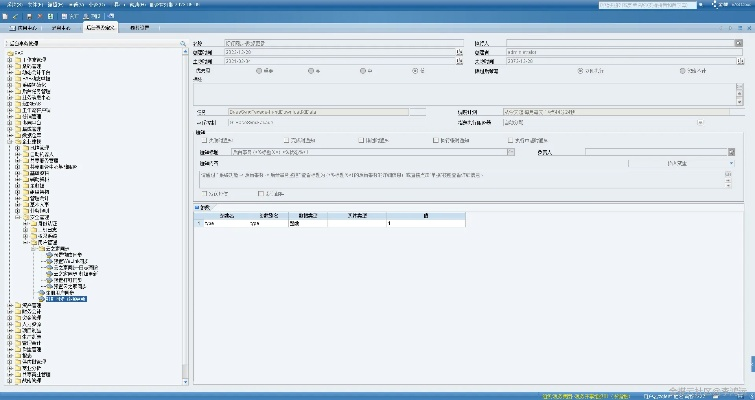Open the wide combo box dropdown below checkbox row
Viewport: 755px width, 400px height.
(x=510, y=152)
